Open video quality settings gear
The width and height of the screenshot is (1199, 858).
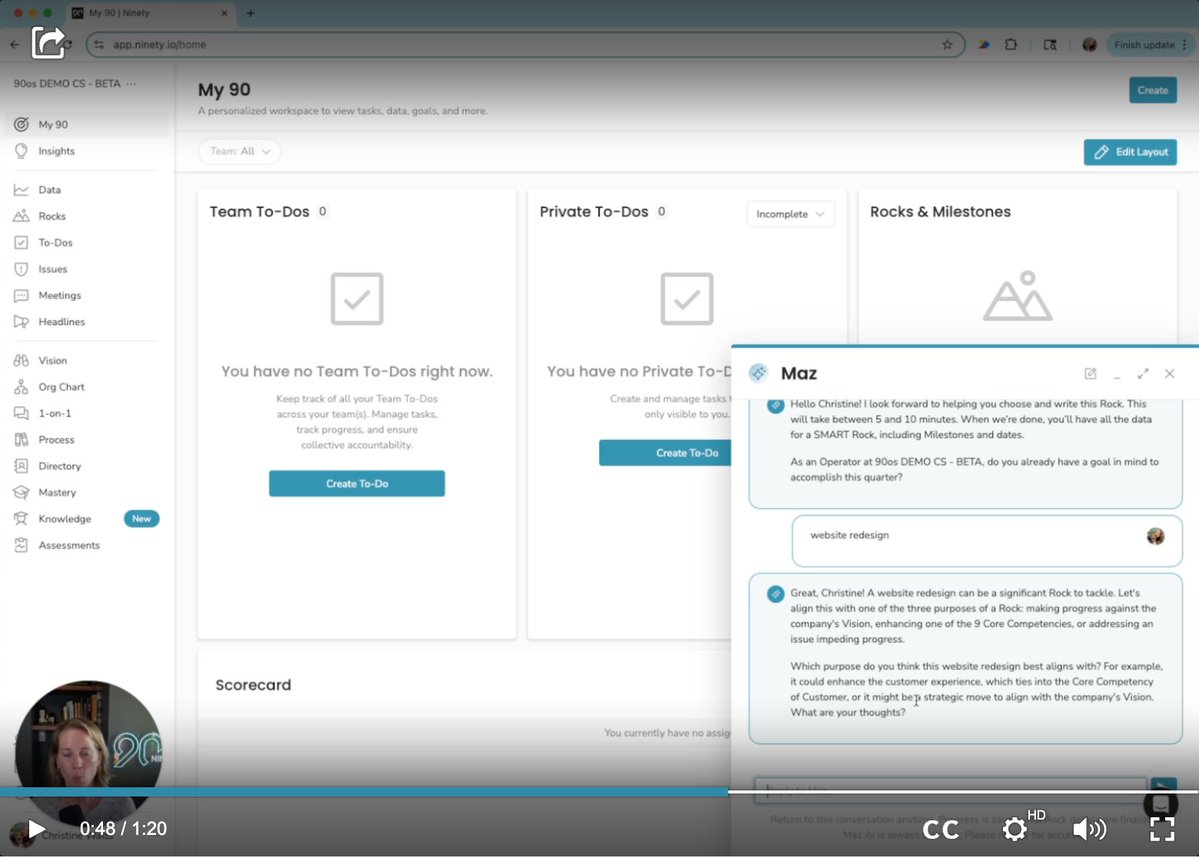1015,829
